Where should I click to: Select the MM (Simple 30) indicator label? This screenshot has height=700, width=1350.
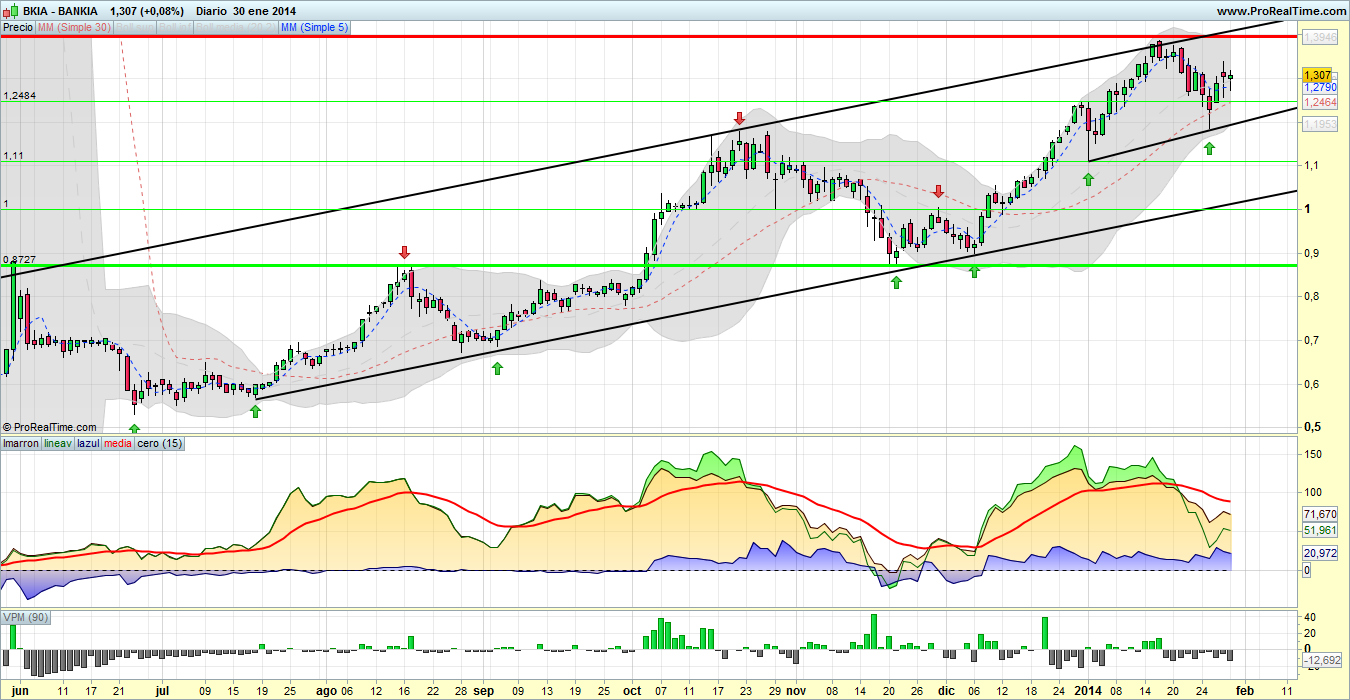pos(74,28)
